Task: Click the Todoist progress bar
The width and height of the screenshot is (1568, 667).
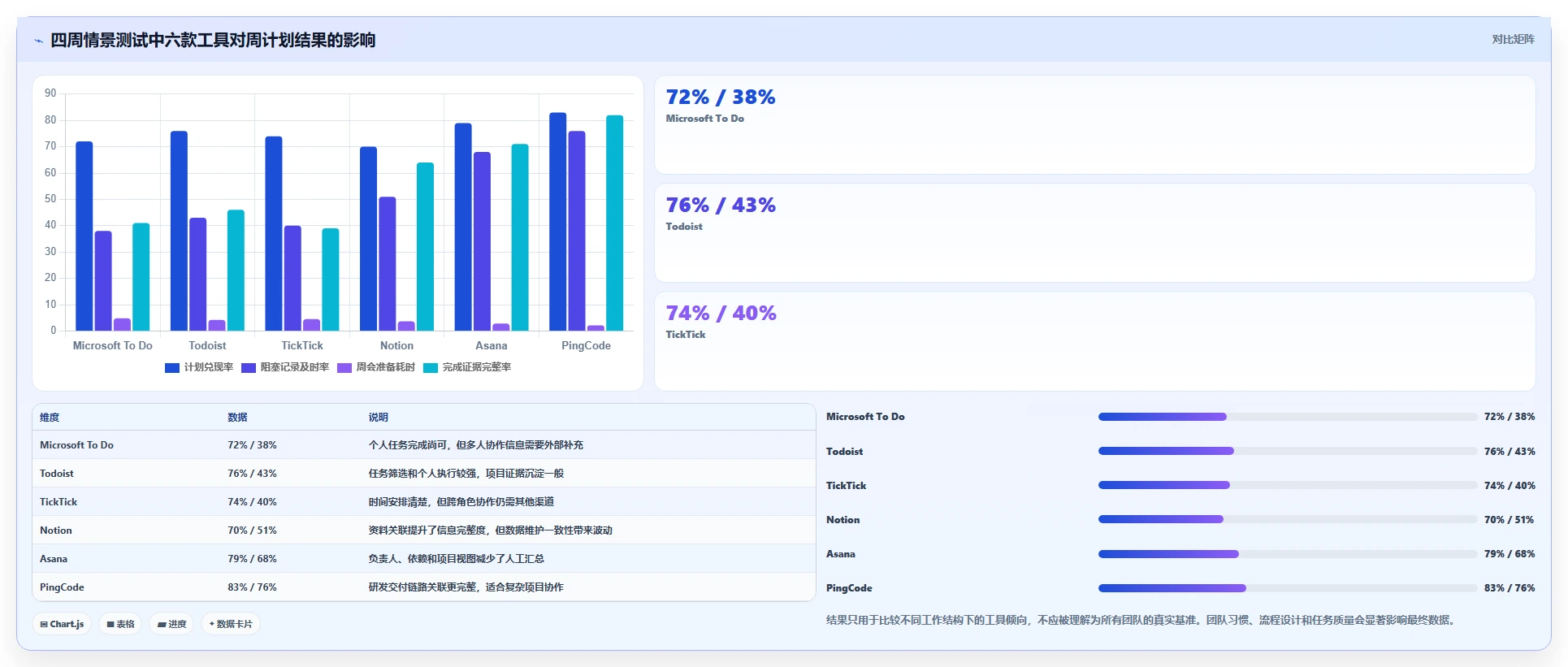Action: (x=1288, y=451)
